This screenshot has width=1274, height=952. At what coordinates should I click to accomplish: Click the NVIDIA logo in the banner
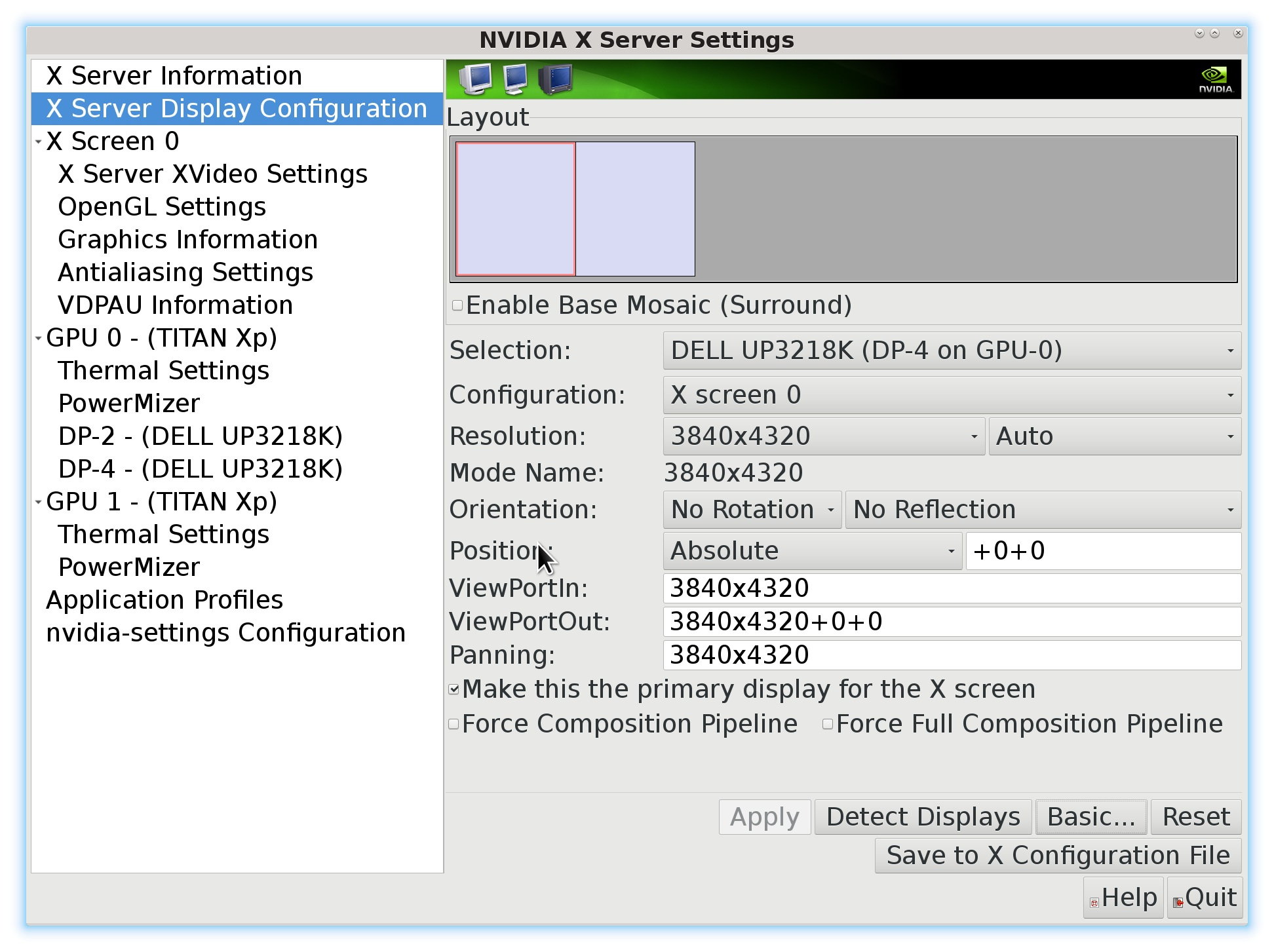tap(1216, 79)
